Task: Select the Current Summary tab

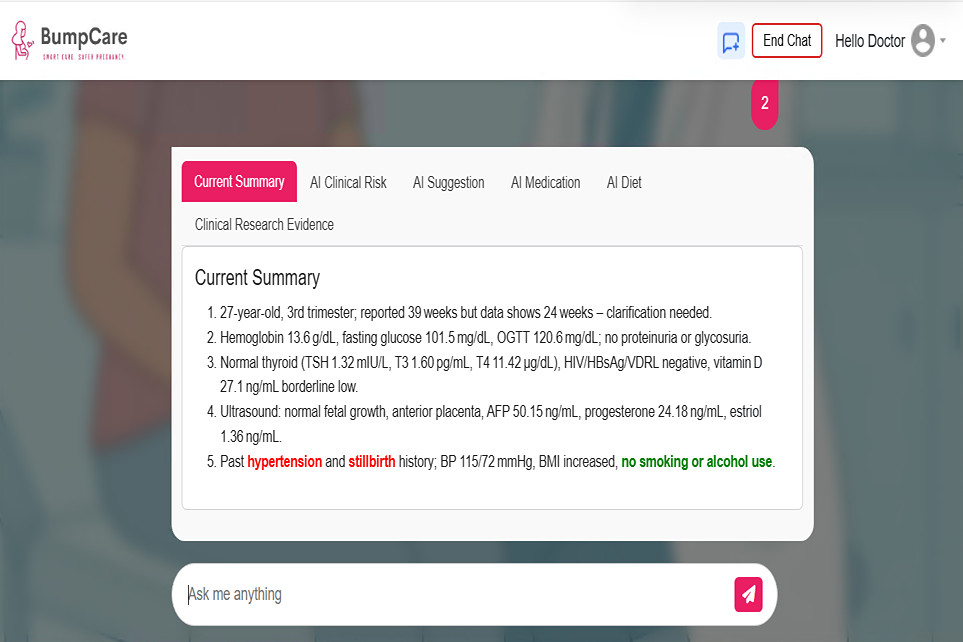Action: [239, 182]
